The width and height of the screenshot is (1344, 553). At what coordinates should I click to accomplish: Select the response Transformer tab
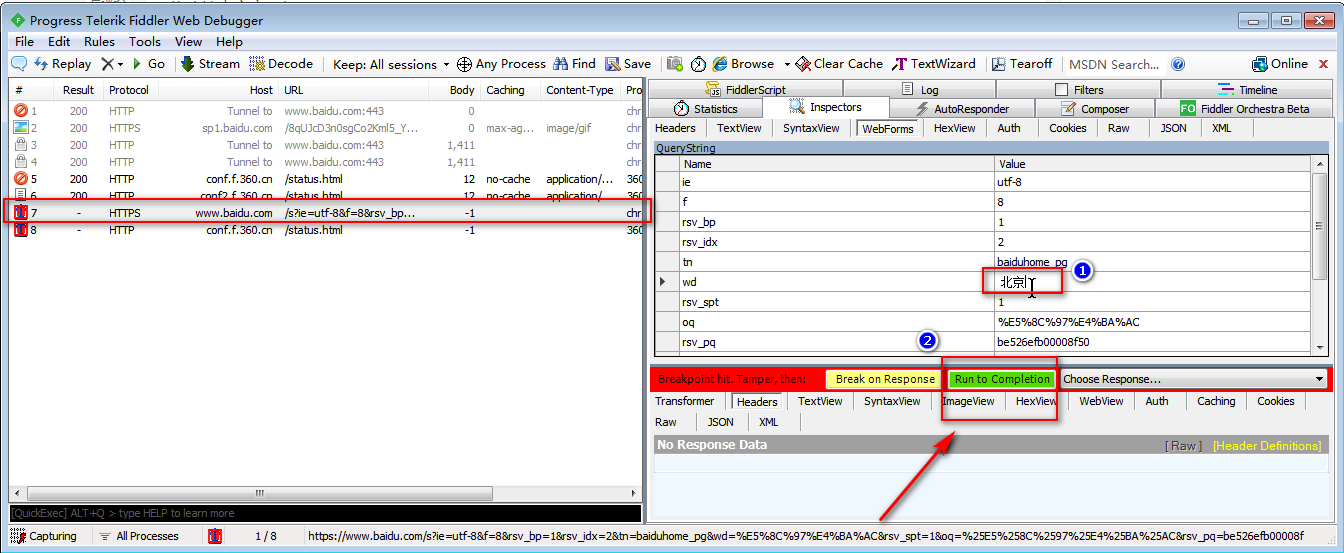point(684,401)
